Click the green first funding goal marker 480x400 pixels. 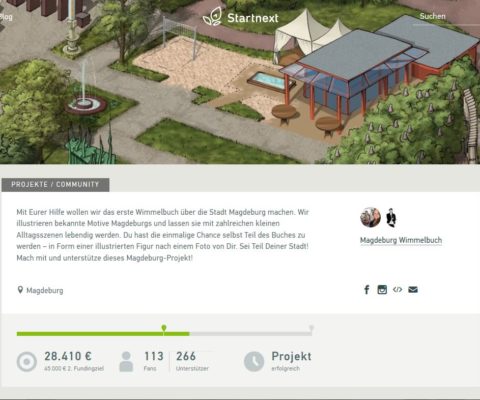click(x=164, y=328)
